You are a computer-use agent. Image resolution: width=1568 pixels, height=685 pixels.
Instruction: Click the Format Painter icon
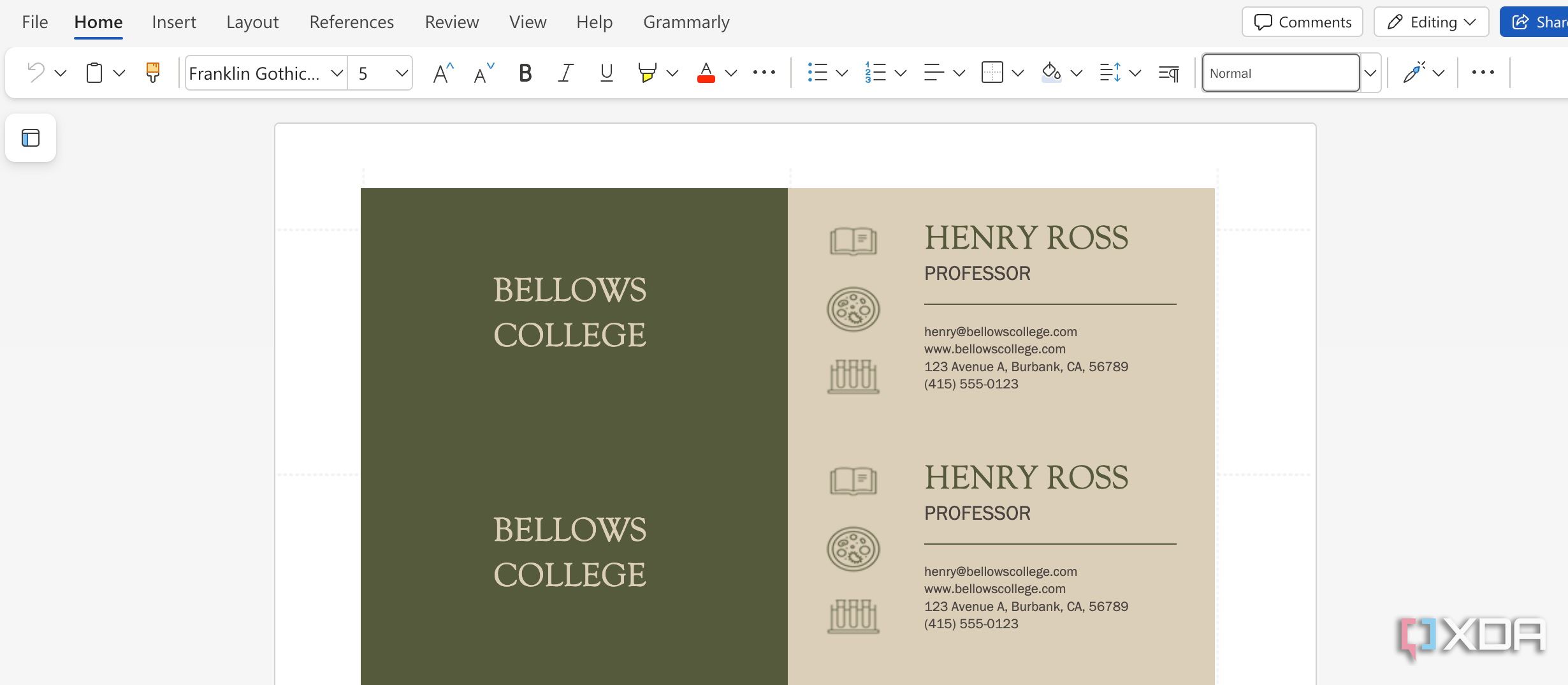coord(153,72)
